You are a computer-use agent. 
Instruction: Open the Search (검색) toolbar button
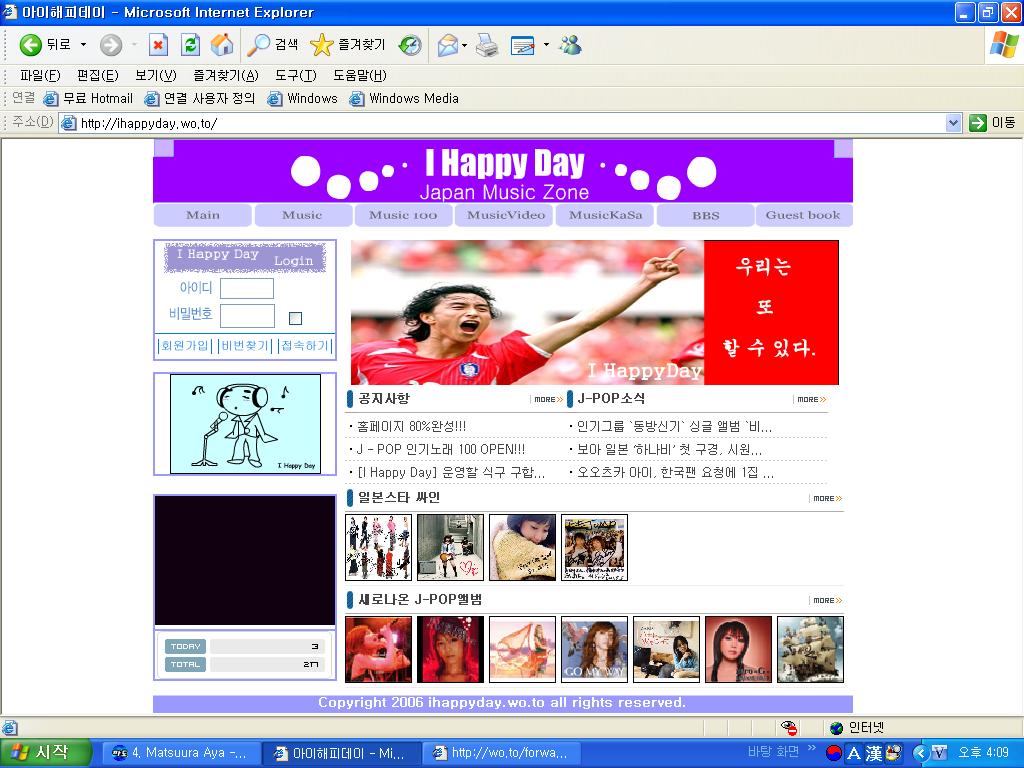273,45
